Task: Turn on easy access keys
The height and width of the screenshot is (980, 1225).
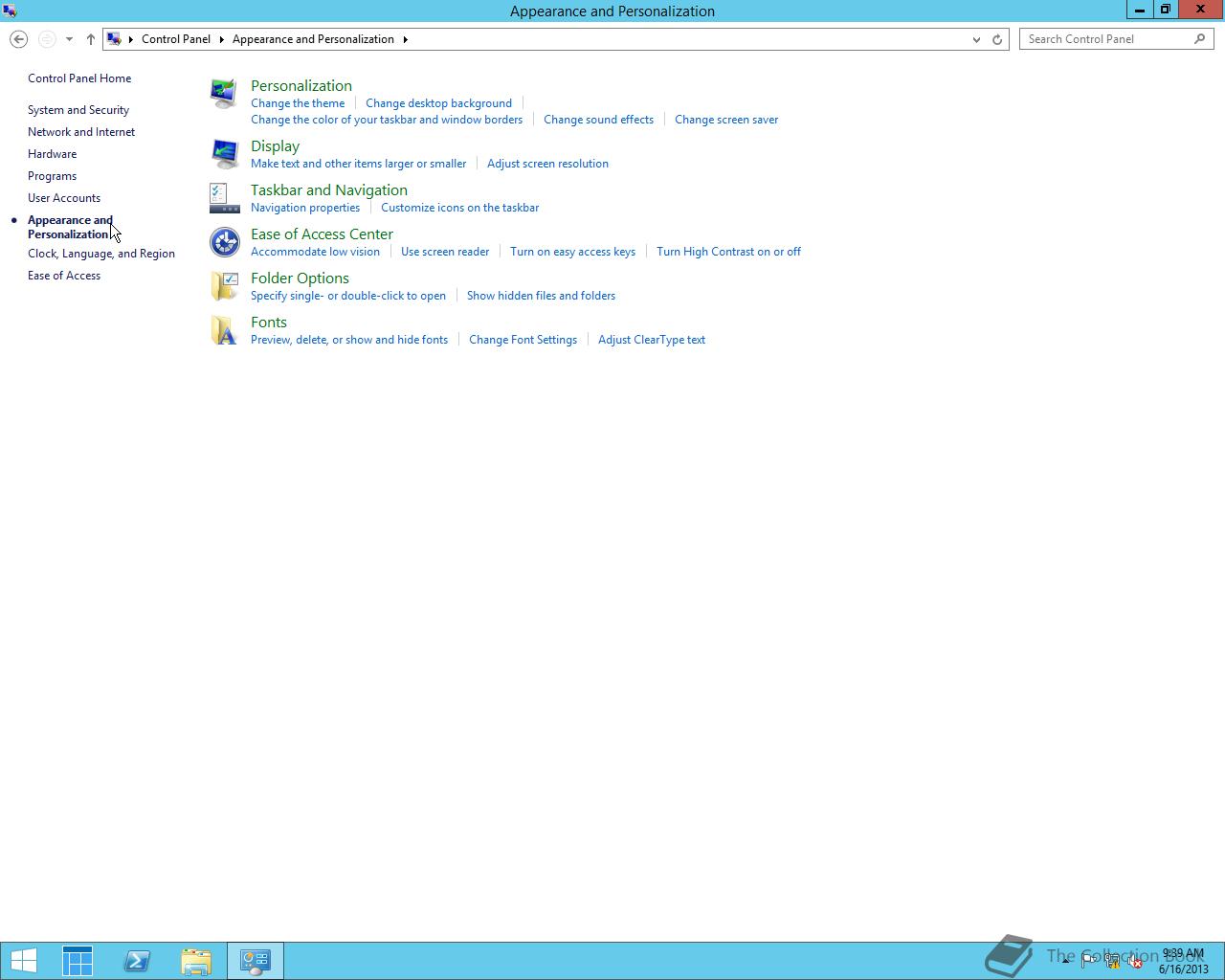Action: tap(572, 252)
